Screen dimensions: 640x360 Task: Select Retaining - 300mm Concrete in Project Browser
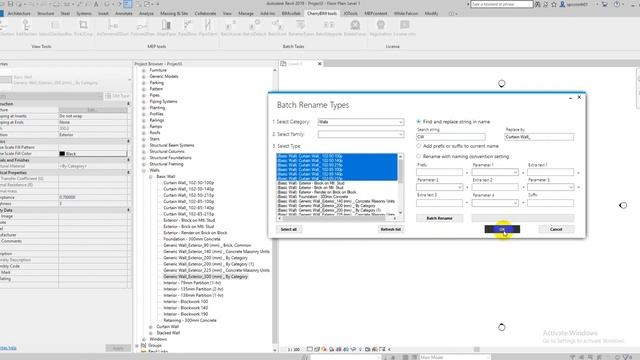pyautogui.click(x=190, y=320)
